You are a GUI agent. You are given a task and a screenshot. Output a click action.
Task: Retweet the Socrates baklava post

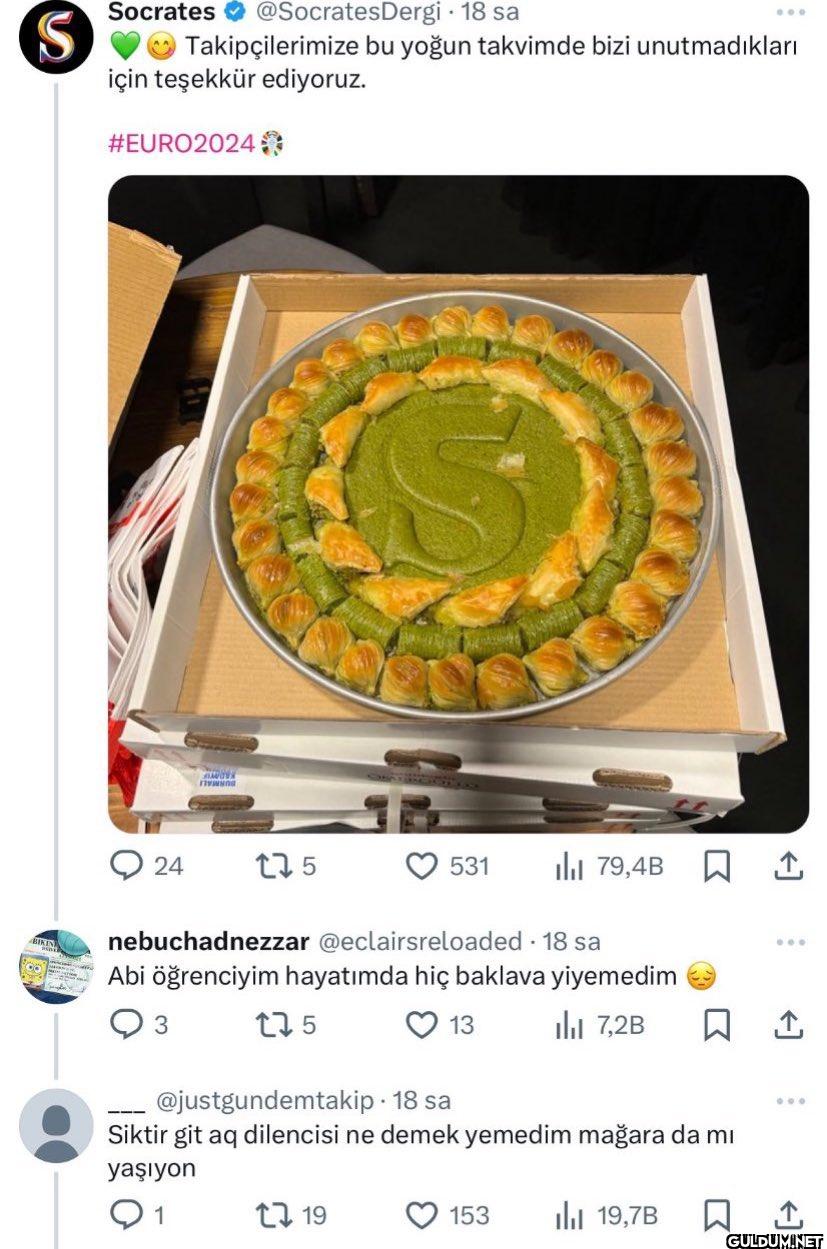pyautogui.click(x=272, y=866)
